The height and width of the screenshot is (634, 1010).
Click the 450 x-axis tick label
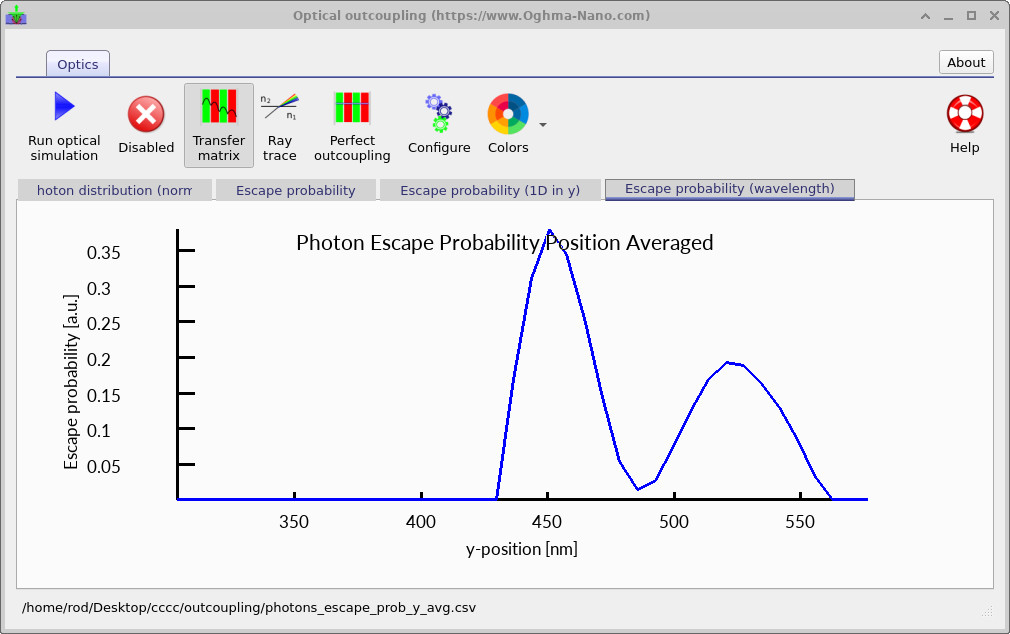coord(547,522)
